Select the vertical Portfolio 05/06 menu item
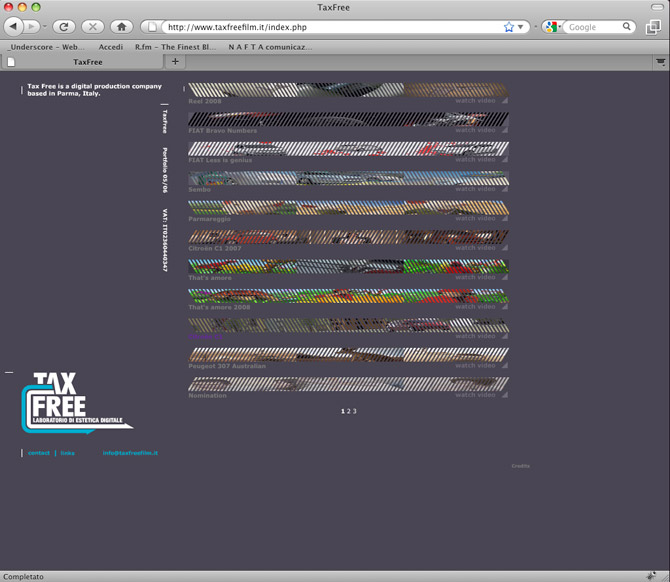 pos(165,170)
